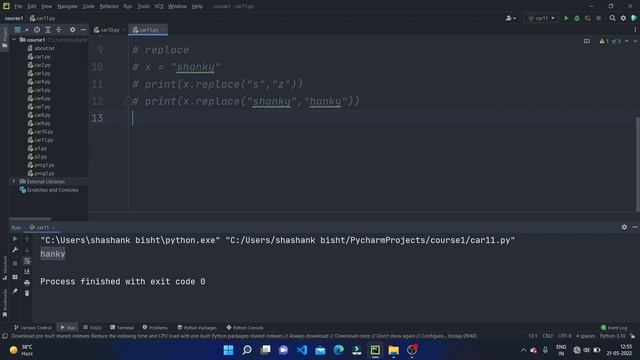Click editor line 13
640x360 pixels.
(x=384, y=118)
